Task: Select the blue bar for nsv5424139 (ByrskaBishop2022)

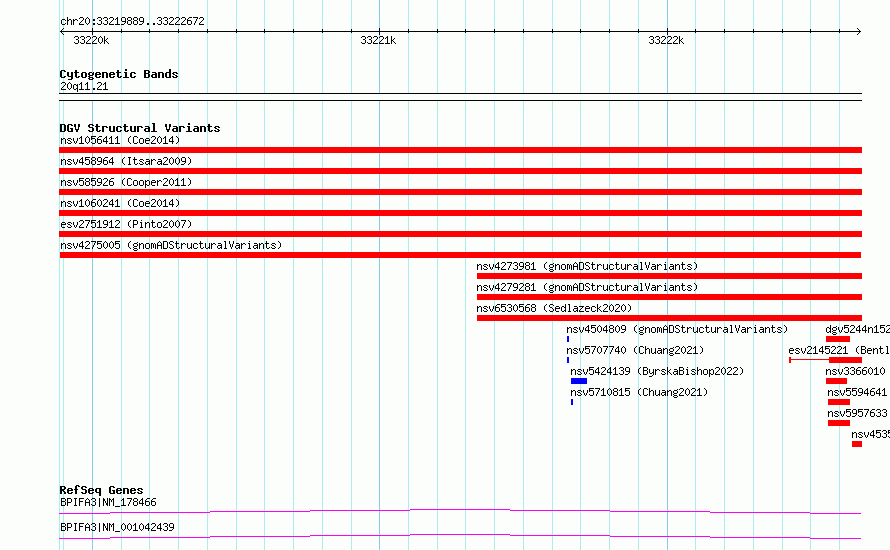Action: [579, 381]
